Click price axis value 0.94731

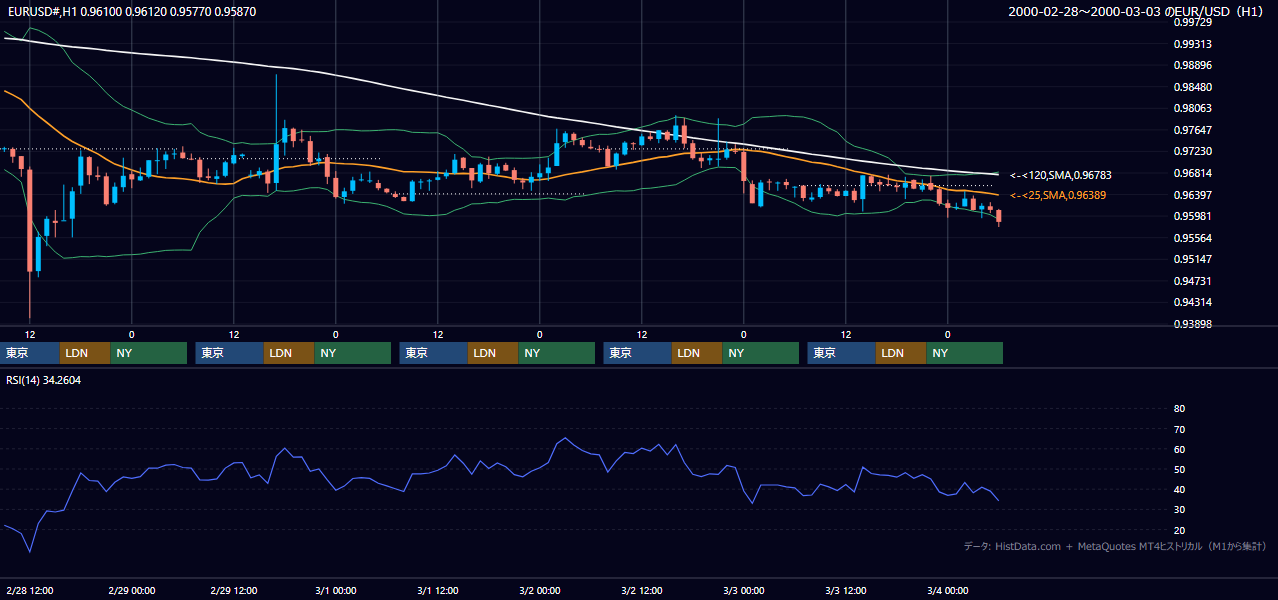[1193, 281]
